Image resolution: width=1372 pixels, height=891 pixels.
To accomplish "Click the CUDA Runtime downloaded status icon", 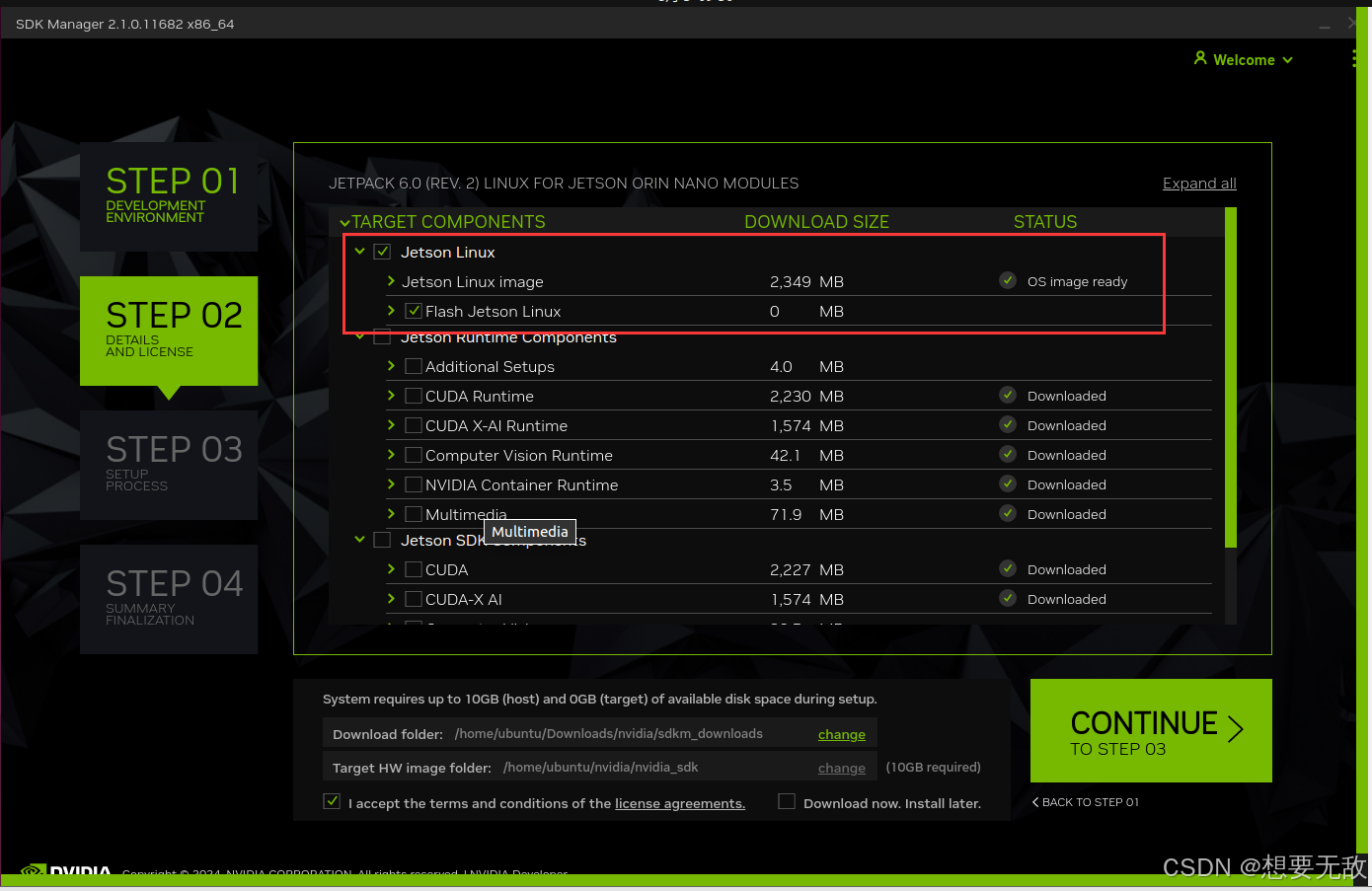I will 1008,396.
